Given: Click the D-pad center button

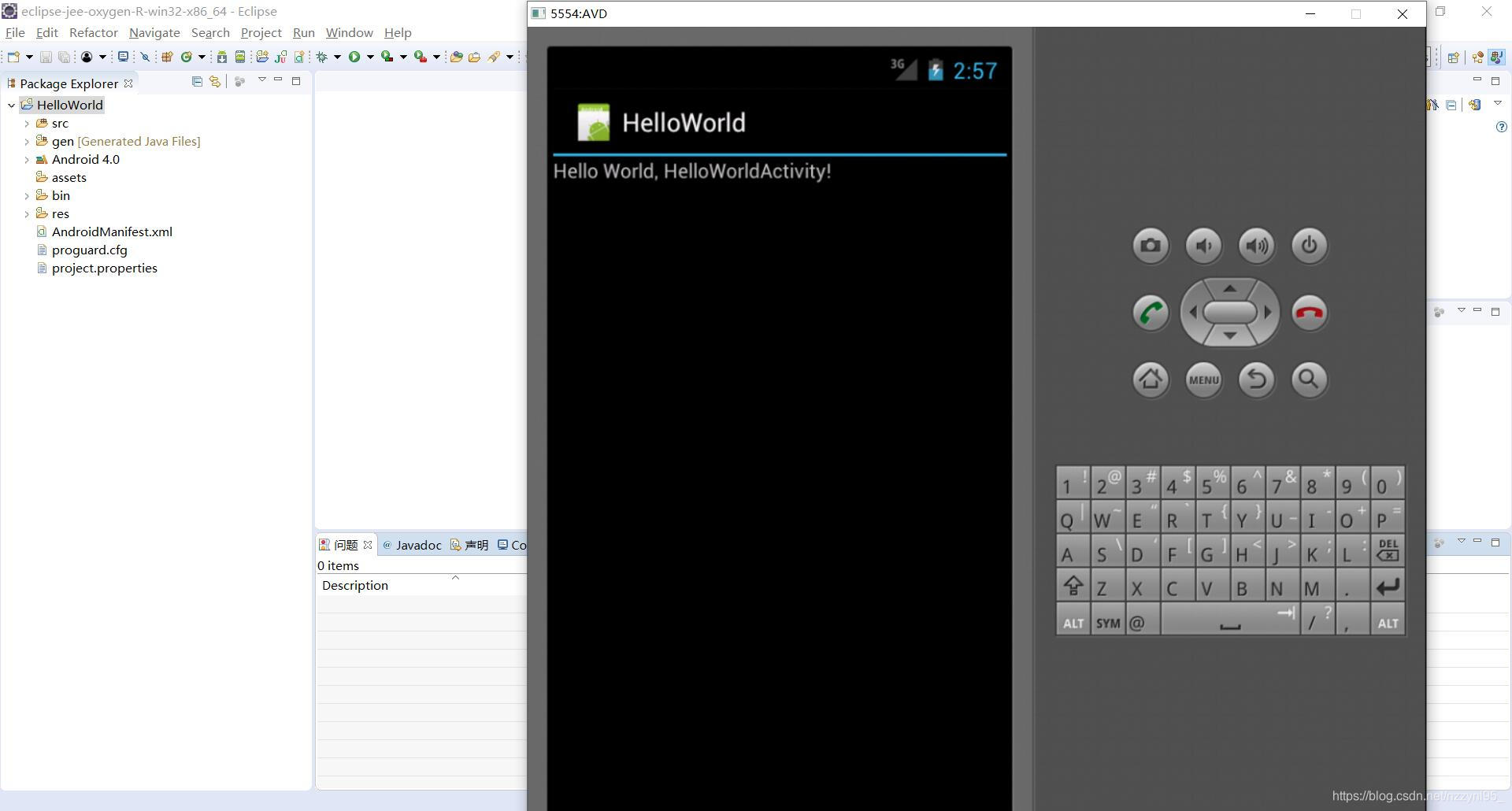Looking at the screenshot, I should [1230, 312].
